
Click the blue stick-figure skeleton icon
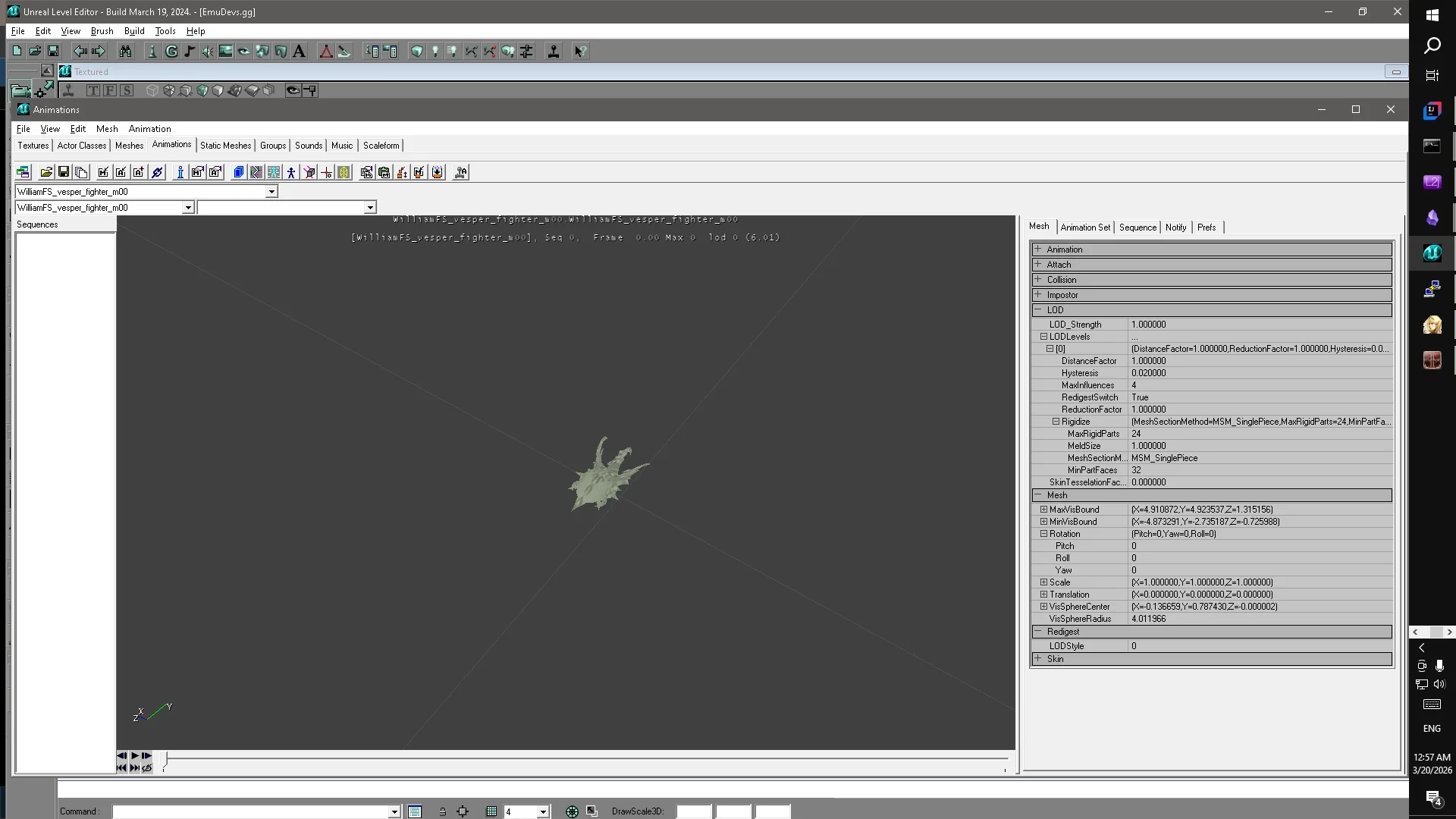pos(291,173)
